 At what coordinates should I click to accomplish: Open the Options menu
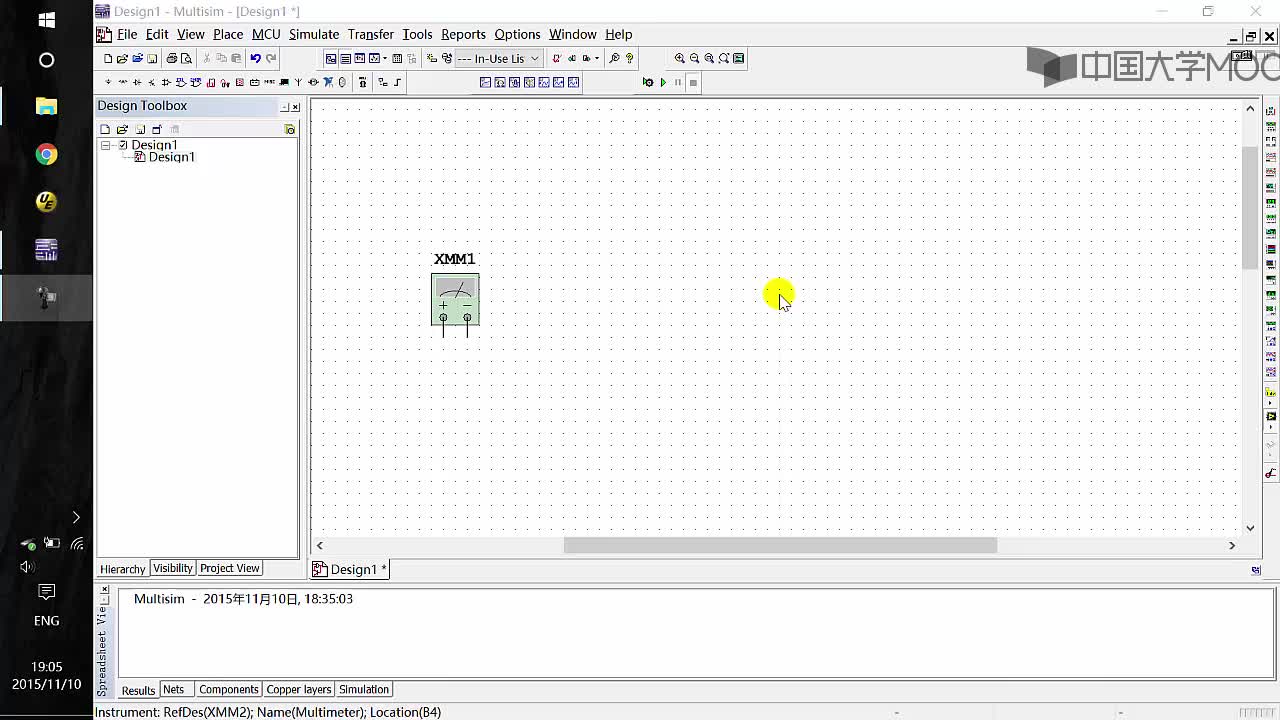tap(517, 34)
